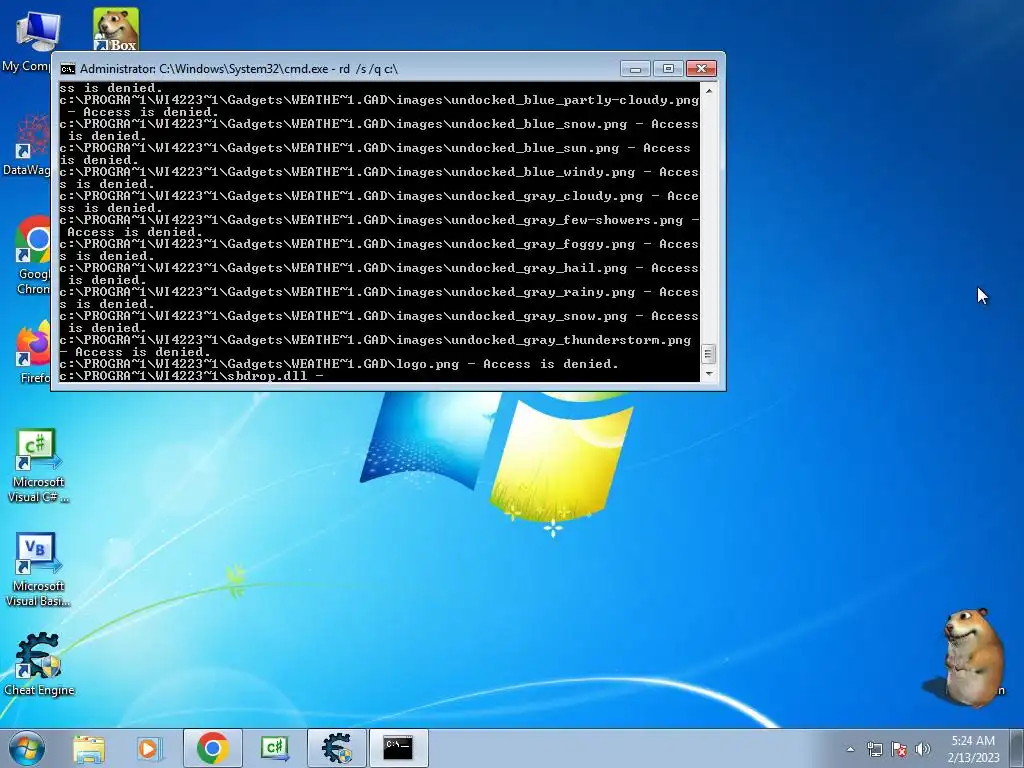
Task: Click the network status tray icon
Action: coord(874,749)
